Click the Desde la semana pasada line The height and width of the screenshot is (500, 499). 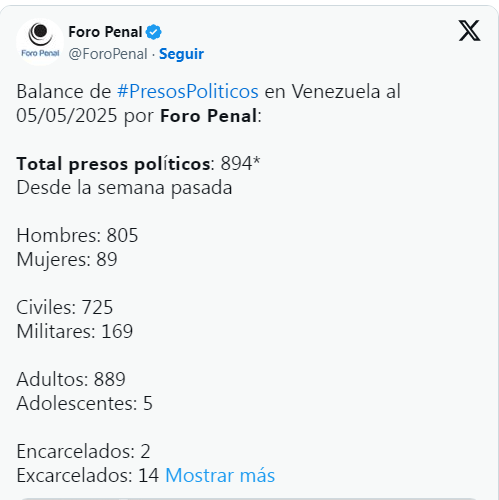pos(124,187)
